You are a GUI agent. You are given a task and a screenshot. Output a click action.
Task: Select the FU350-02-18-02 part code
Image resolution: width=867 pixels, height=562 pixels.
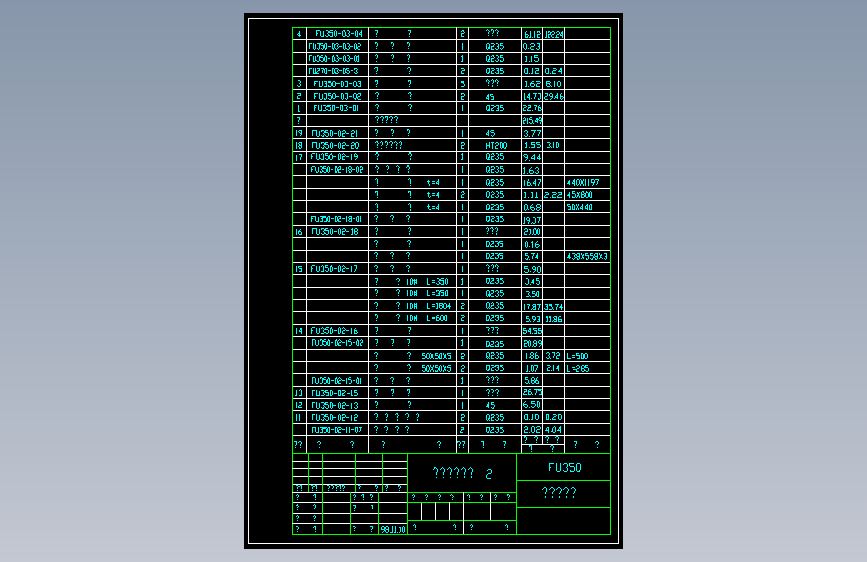(x=337, y=170)
